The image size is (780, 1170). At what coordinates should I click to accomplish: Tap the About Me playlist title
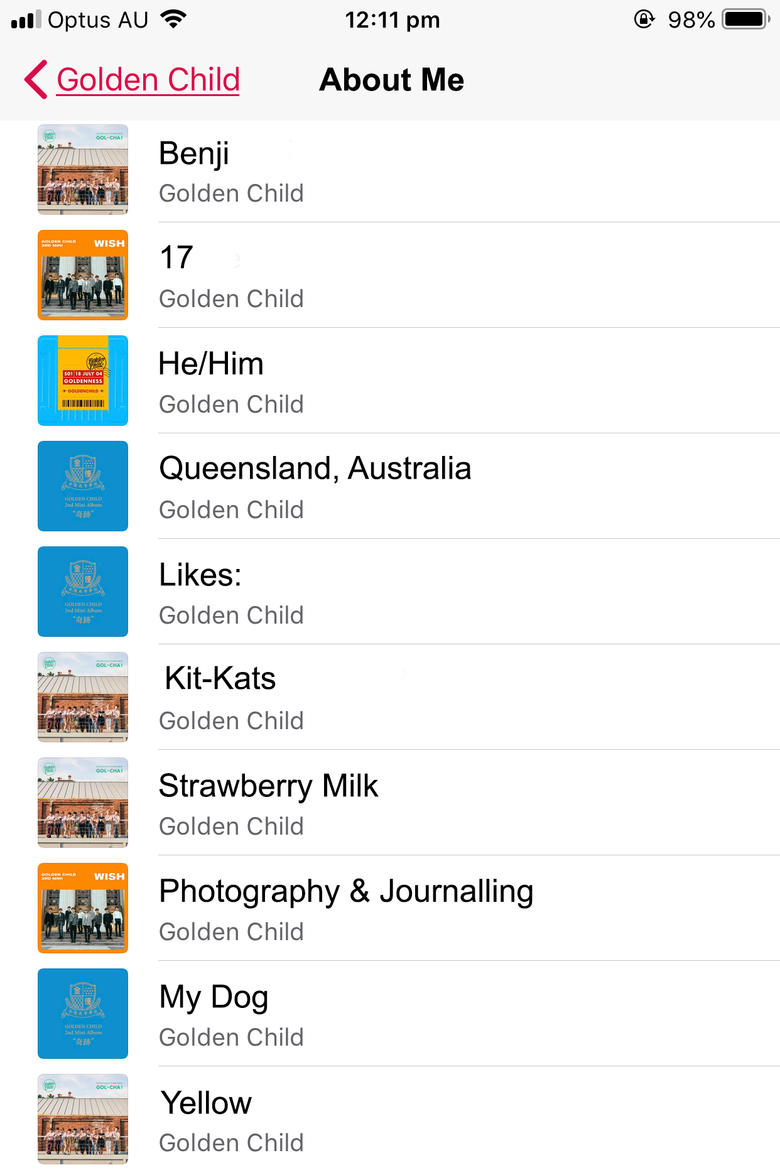pos(391,80)
